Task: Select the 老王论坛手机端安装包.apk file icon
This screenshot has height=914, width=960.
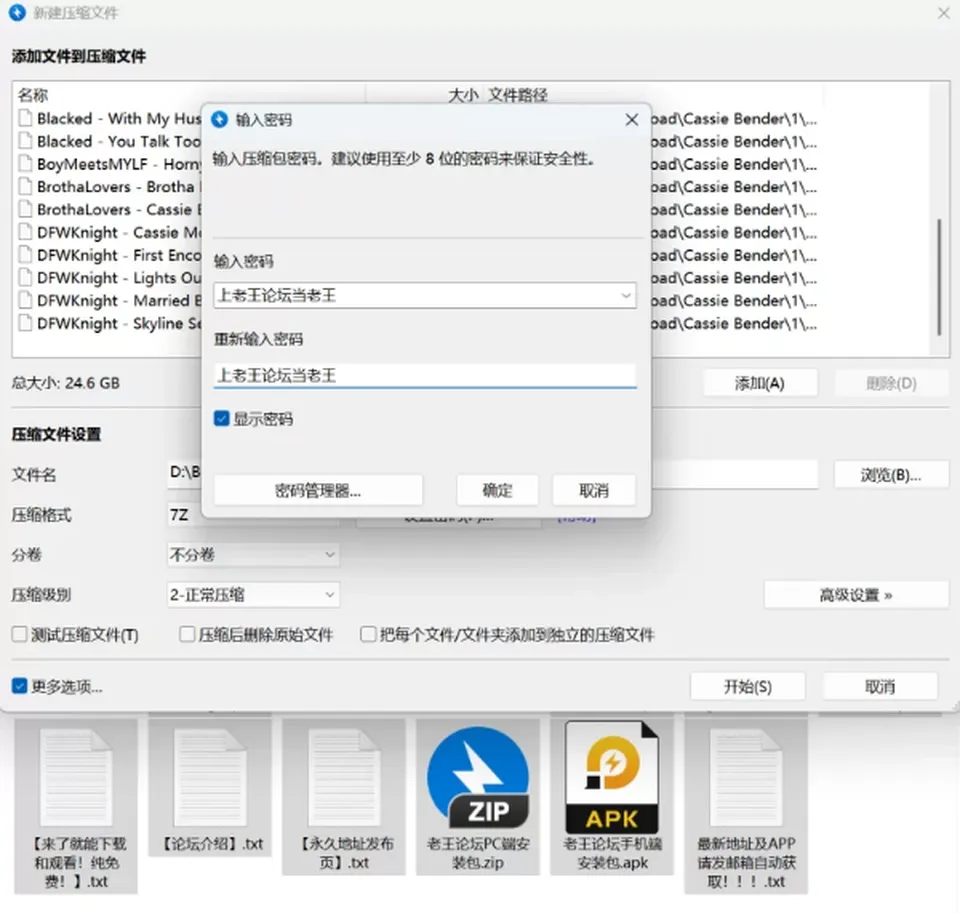Action: (612, 777)
